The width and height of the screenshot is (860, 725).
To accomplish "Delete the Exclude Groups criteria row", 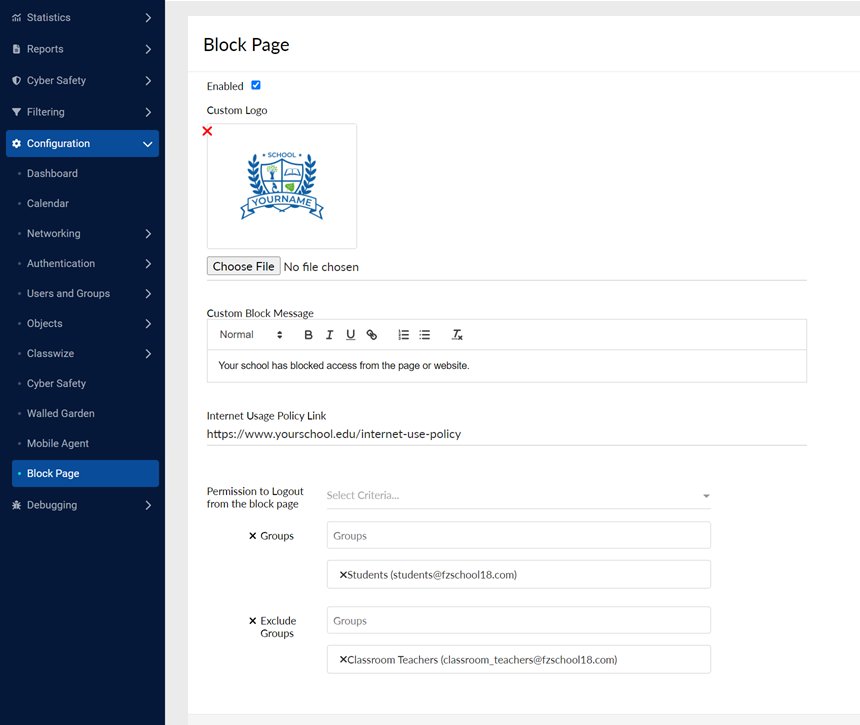I will click(253, 621).
